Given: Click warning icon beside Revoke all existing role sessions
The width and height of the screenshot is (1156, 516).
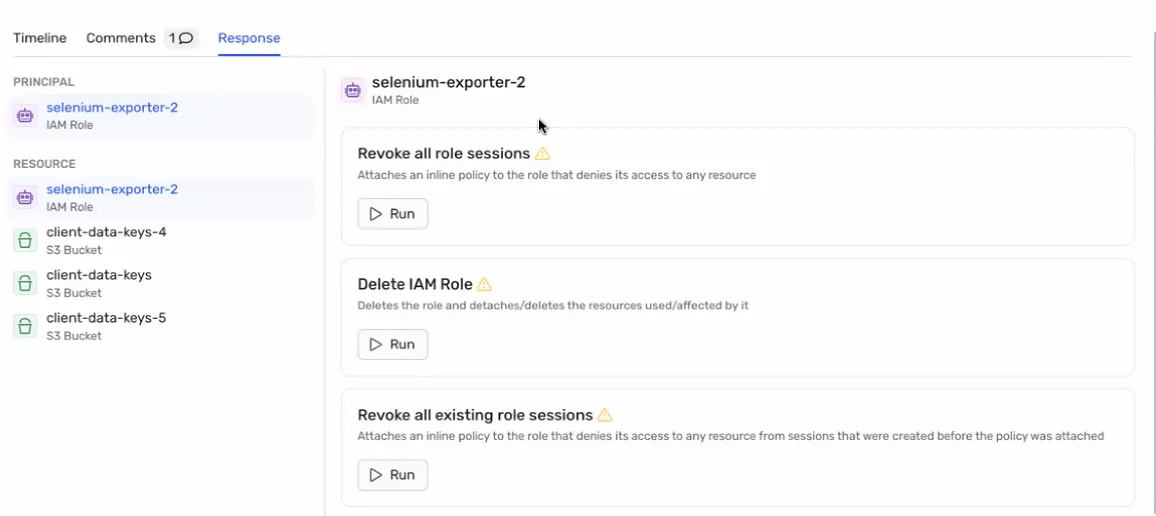Looking at the screenshot, I should [x=605, y=415].
